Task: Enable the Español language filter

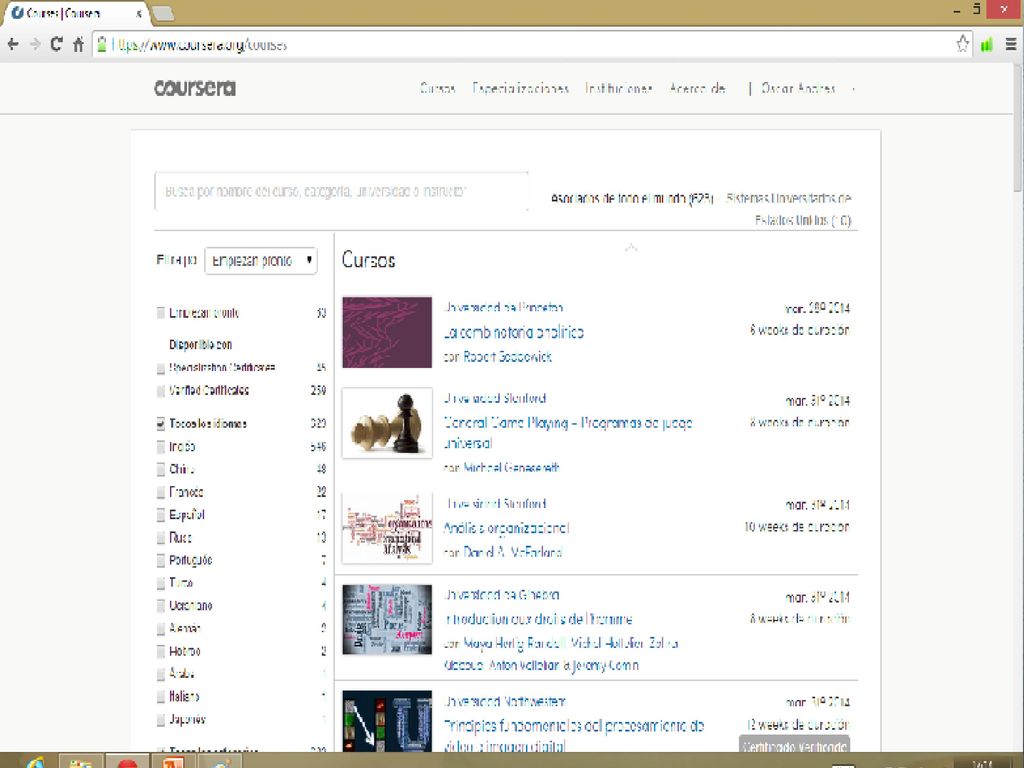Action: 161,515
